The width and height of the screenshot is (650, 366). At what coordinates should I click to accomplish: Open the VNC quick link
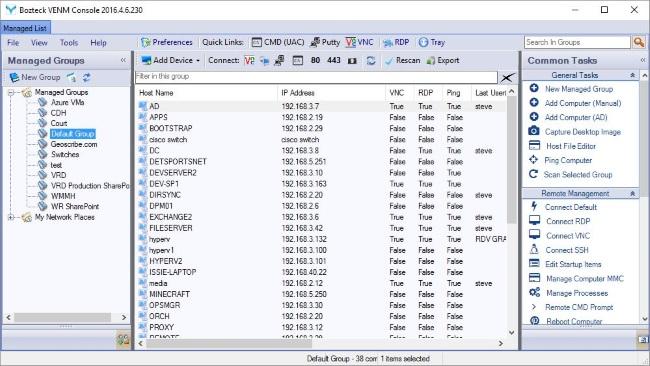pos(359,42)
